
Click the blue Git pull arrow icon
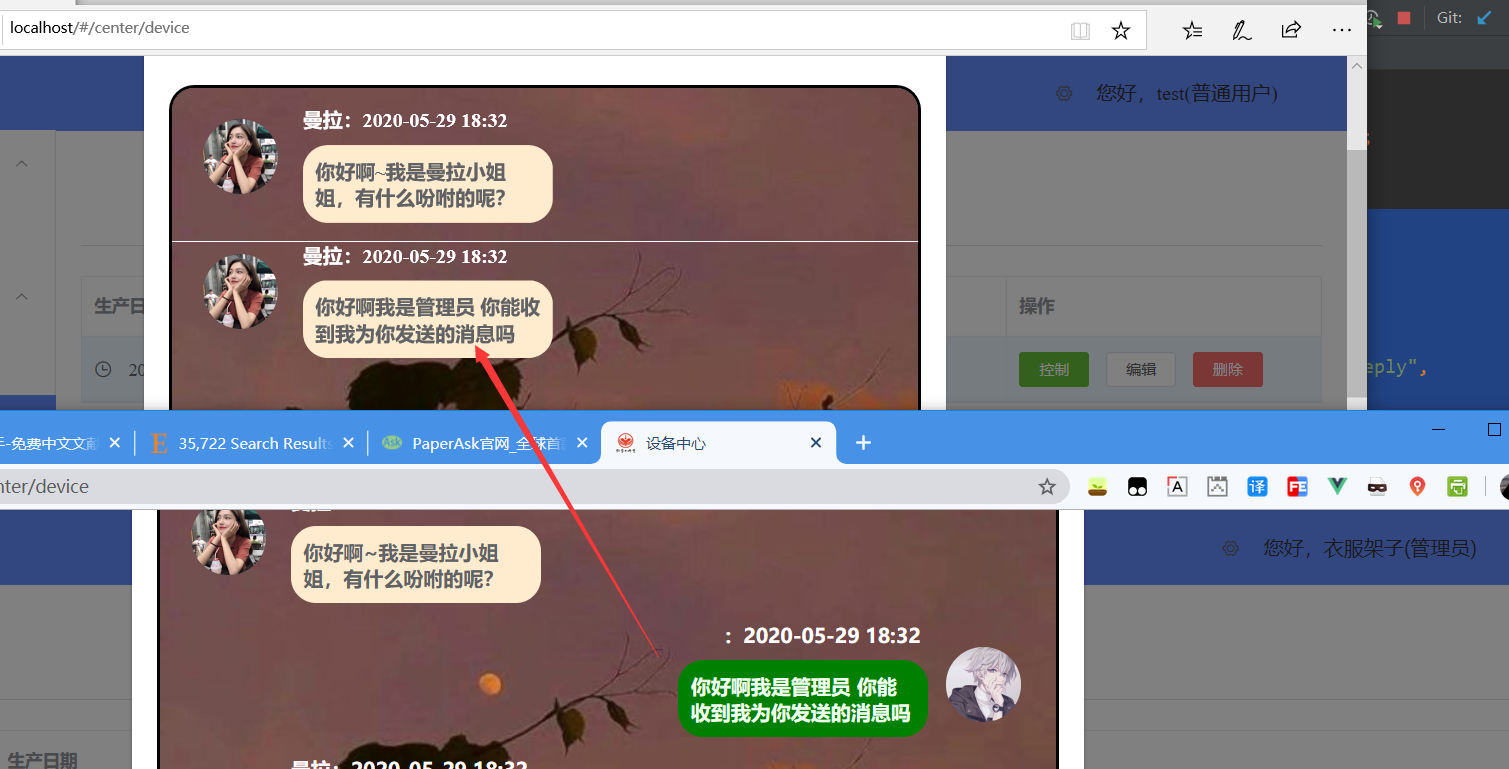coord(1484,17)
